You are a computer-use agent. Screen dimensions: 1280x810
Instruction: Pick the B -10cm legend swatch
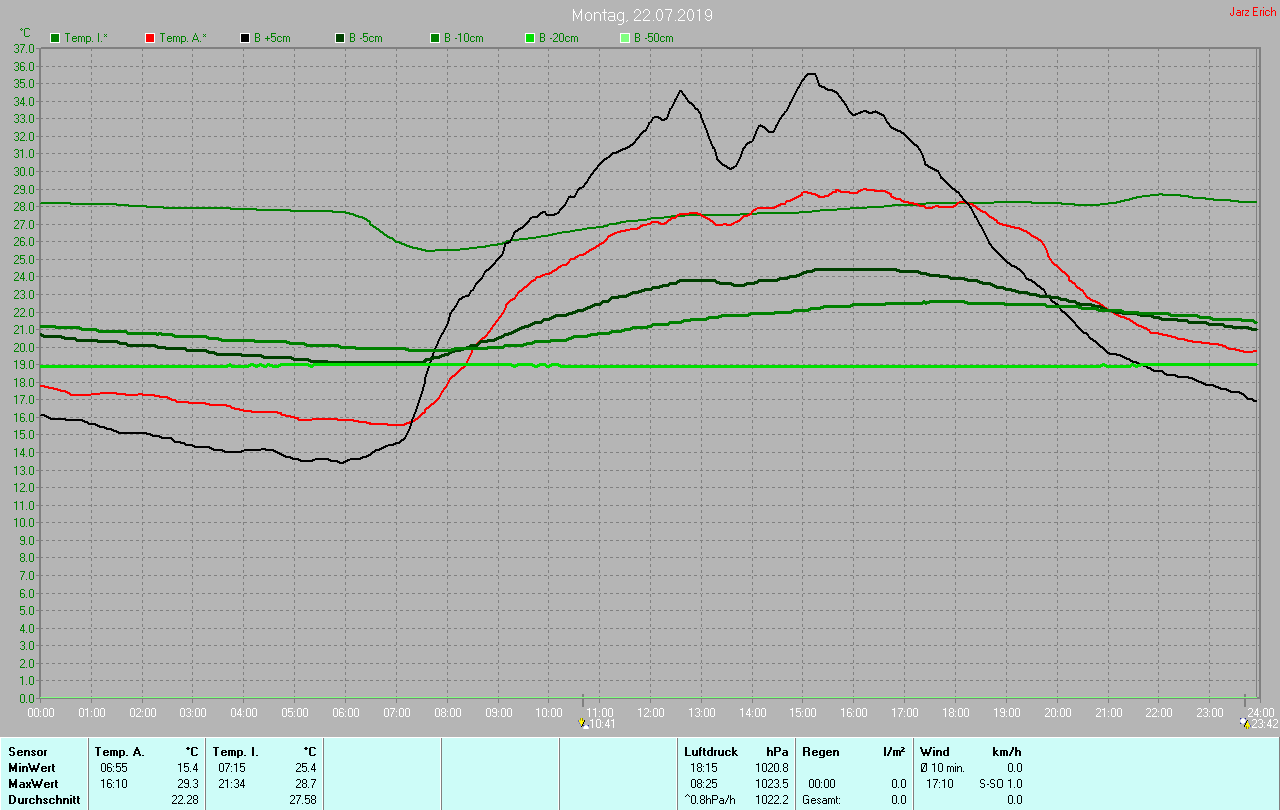[x=435, y=38]
